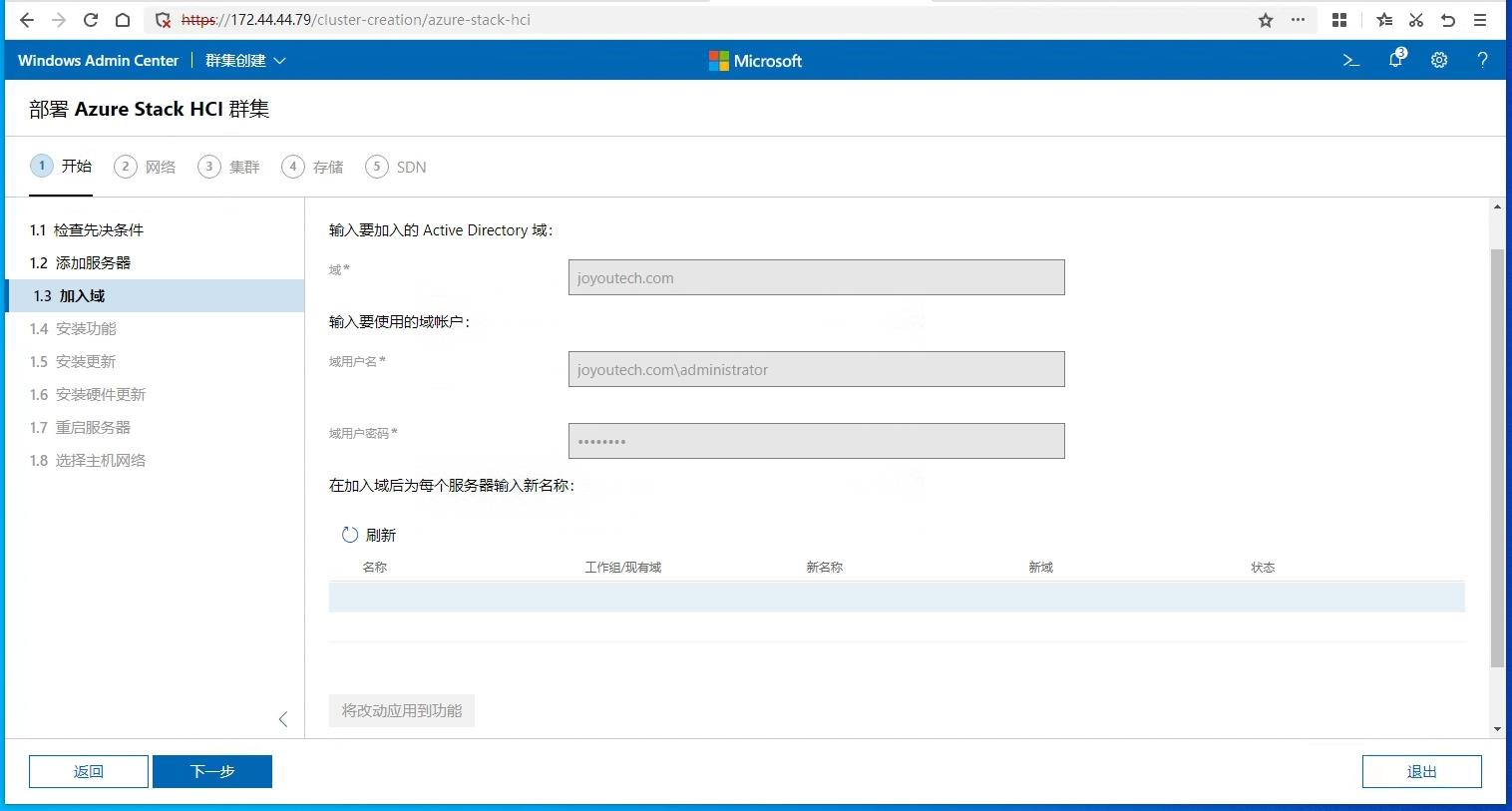Click the vertical scrollbar thumb
The image size is (1512, 811).
(x=1497, y=458)
